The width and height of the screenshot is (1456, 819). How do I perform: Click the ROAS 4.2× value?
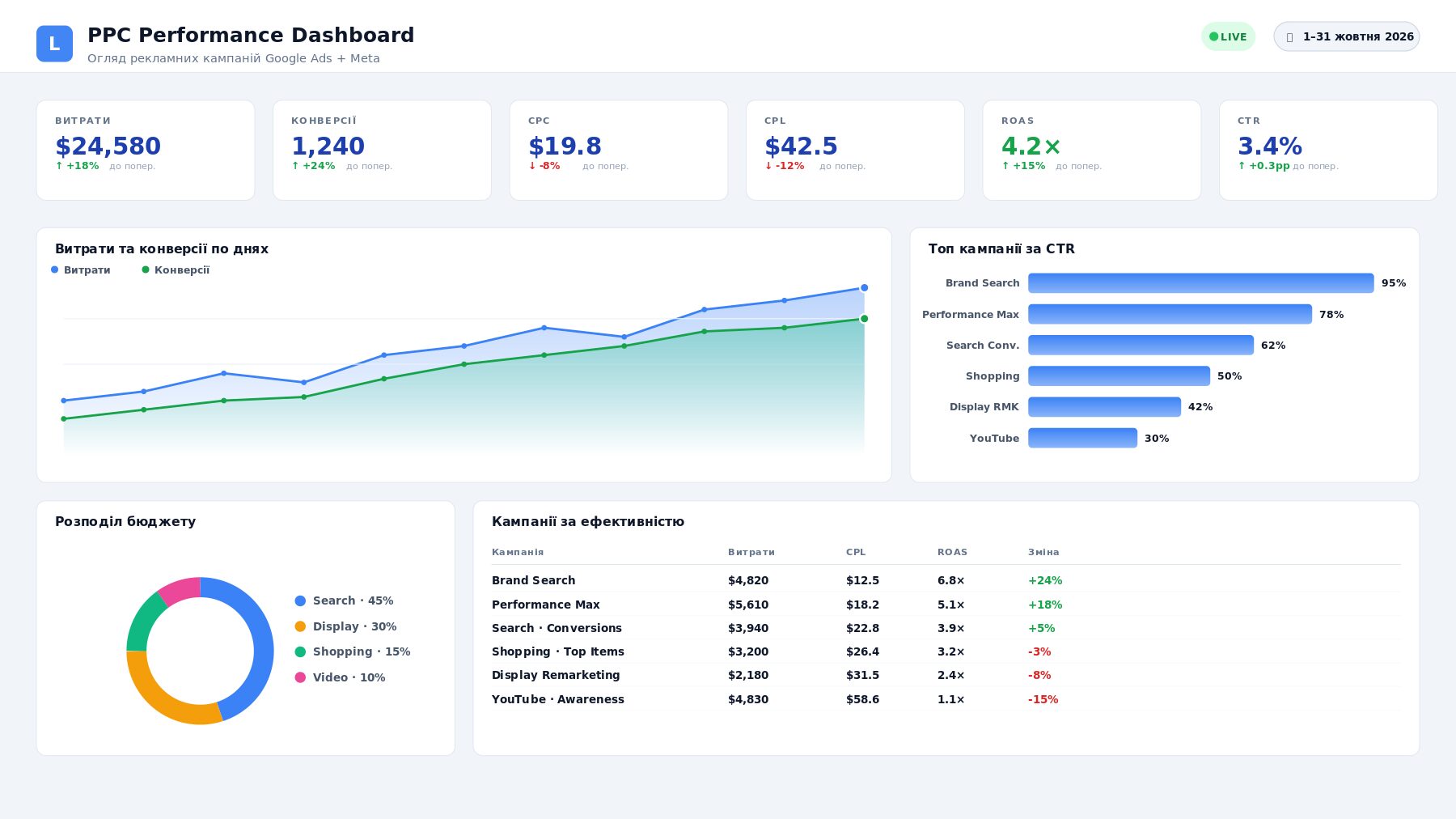pyautogui.click(x=1031, y=146)
